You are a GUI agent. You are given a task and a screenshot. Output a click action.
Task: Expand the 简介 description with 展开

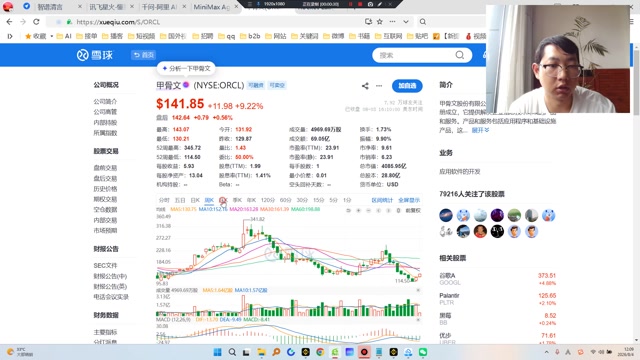(x=480, y=130)
